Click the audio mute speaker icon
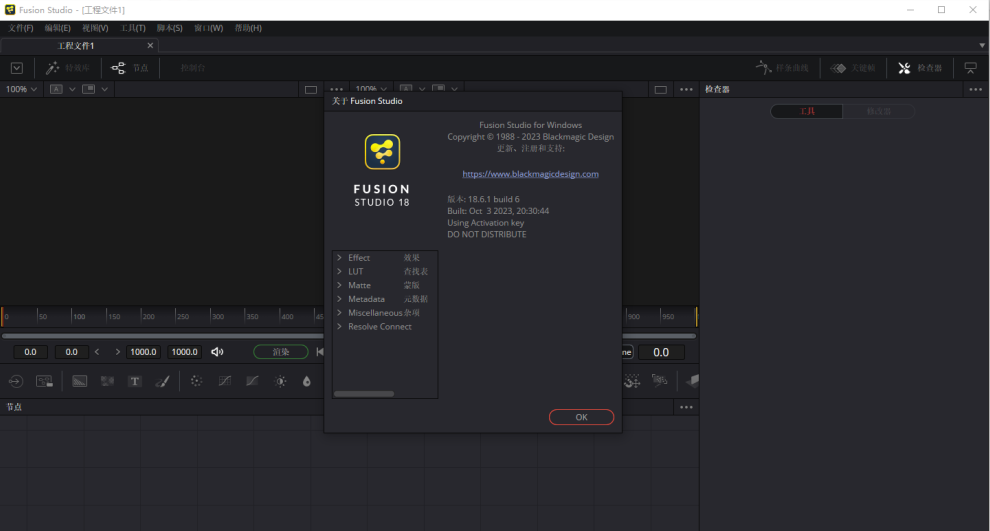 click(x=217, y=352)
